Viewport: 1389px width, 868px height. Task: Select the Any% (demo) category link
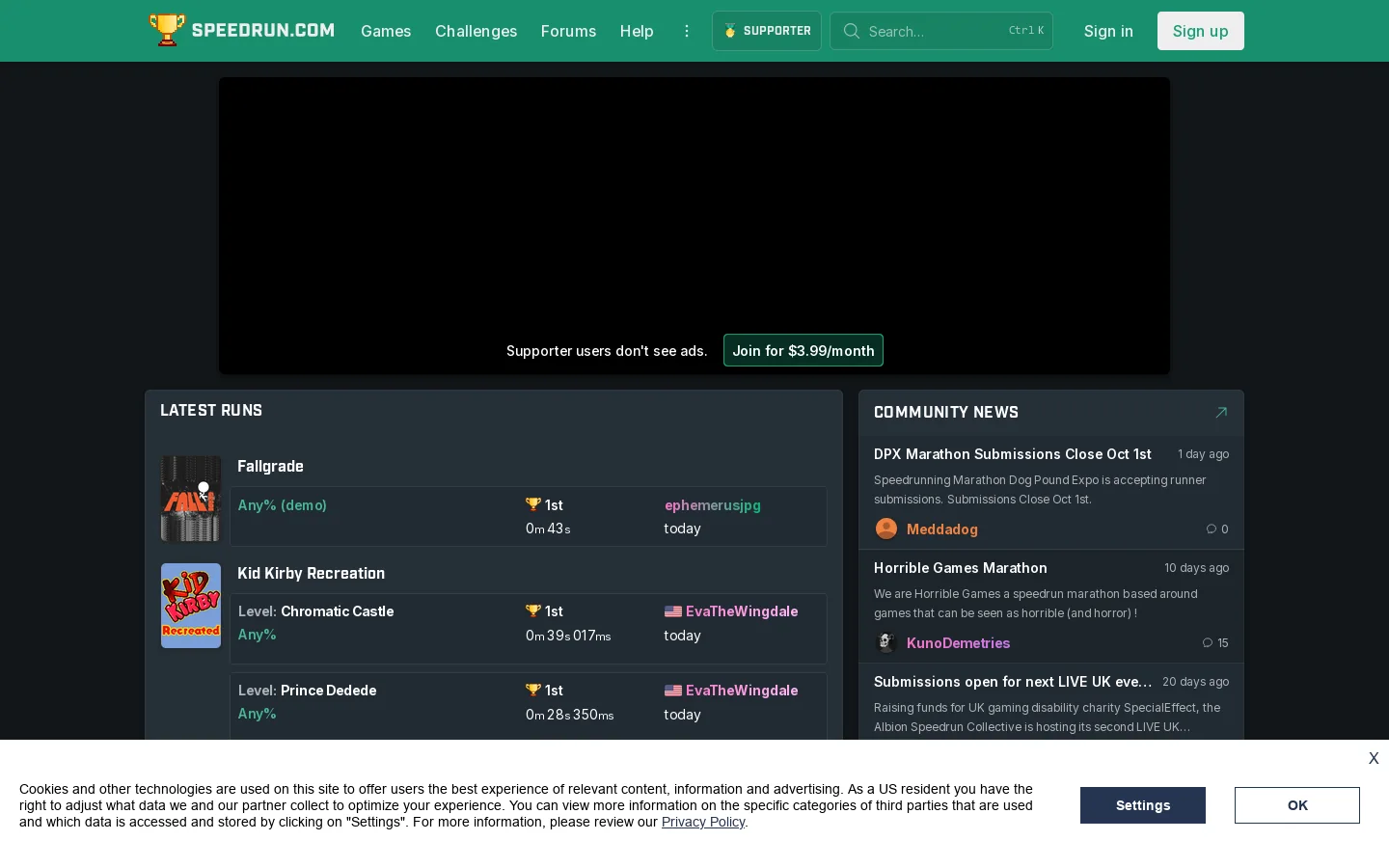[282, 504]
